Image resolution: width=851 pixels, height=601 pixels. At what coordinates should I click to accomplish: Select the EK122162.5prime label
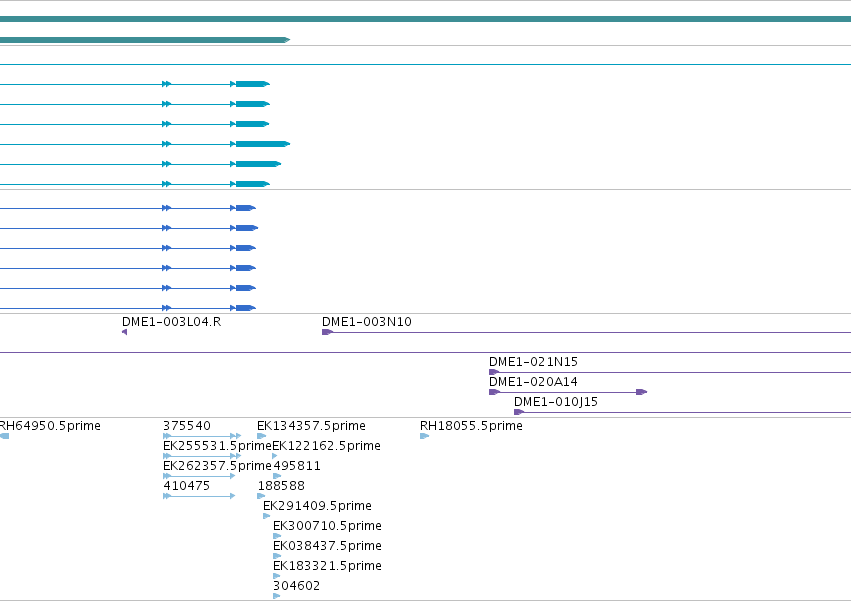tap(327, 446)
